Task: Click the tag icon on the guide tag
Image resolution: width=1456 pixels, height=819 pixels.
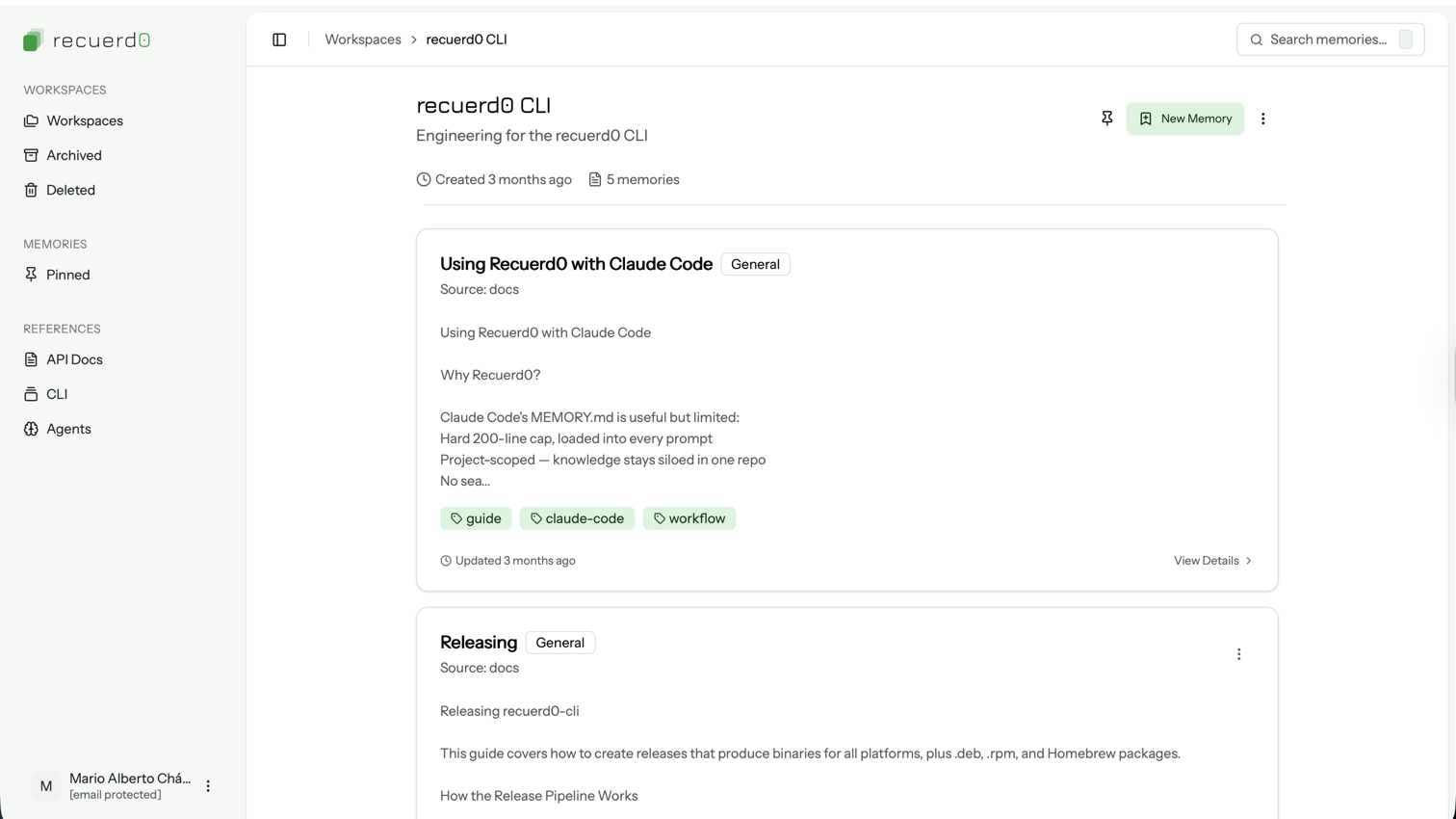Action: [456, 518]
